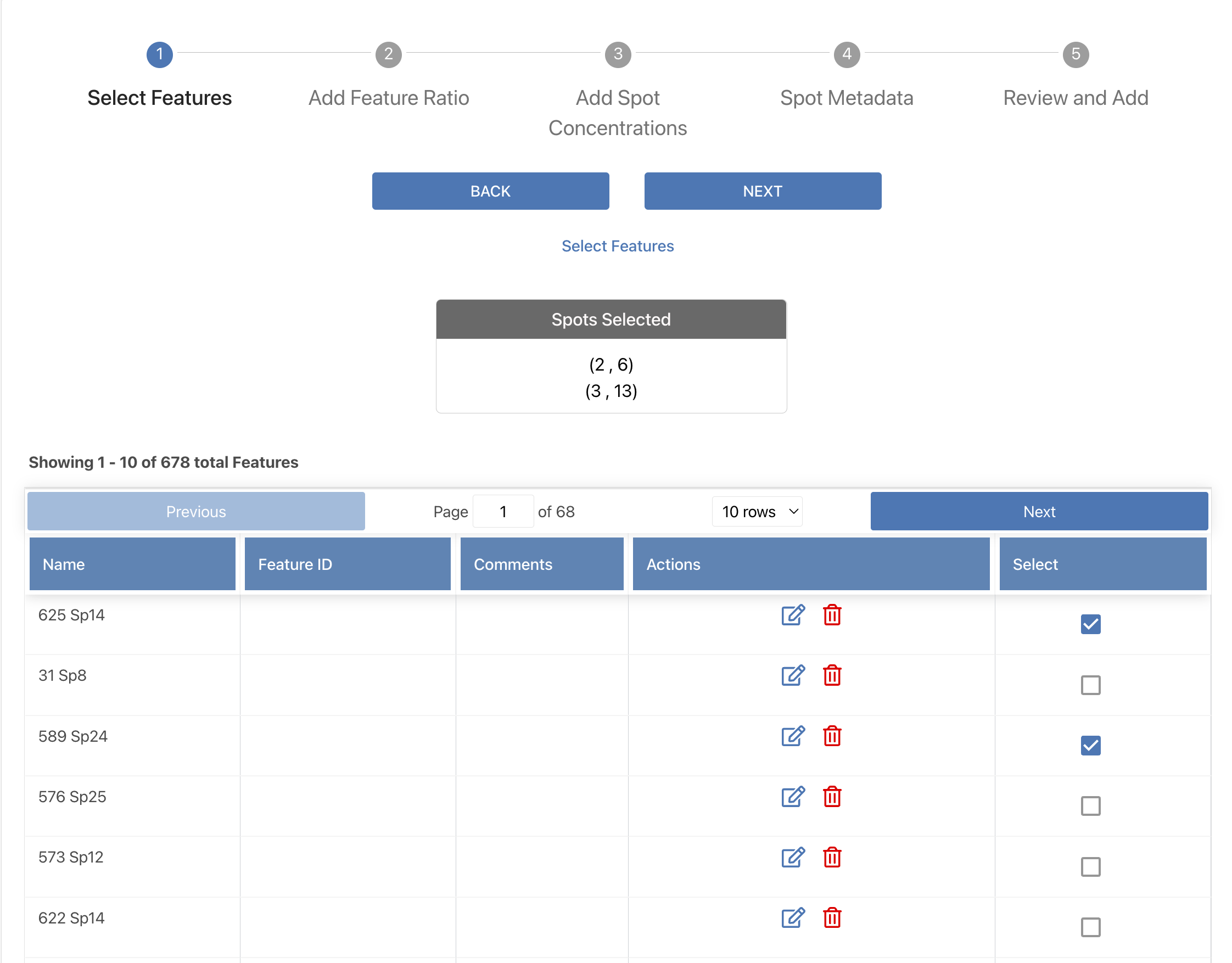Delete the 31 Sp8 feature row

pos(832,675)
